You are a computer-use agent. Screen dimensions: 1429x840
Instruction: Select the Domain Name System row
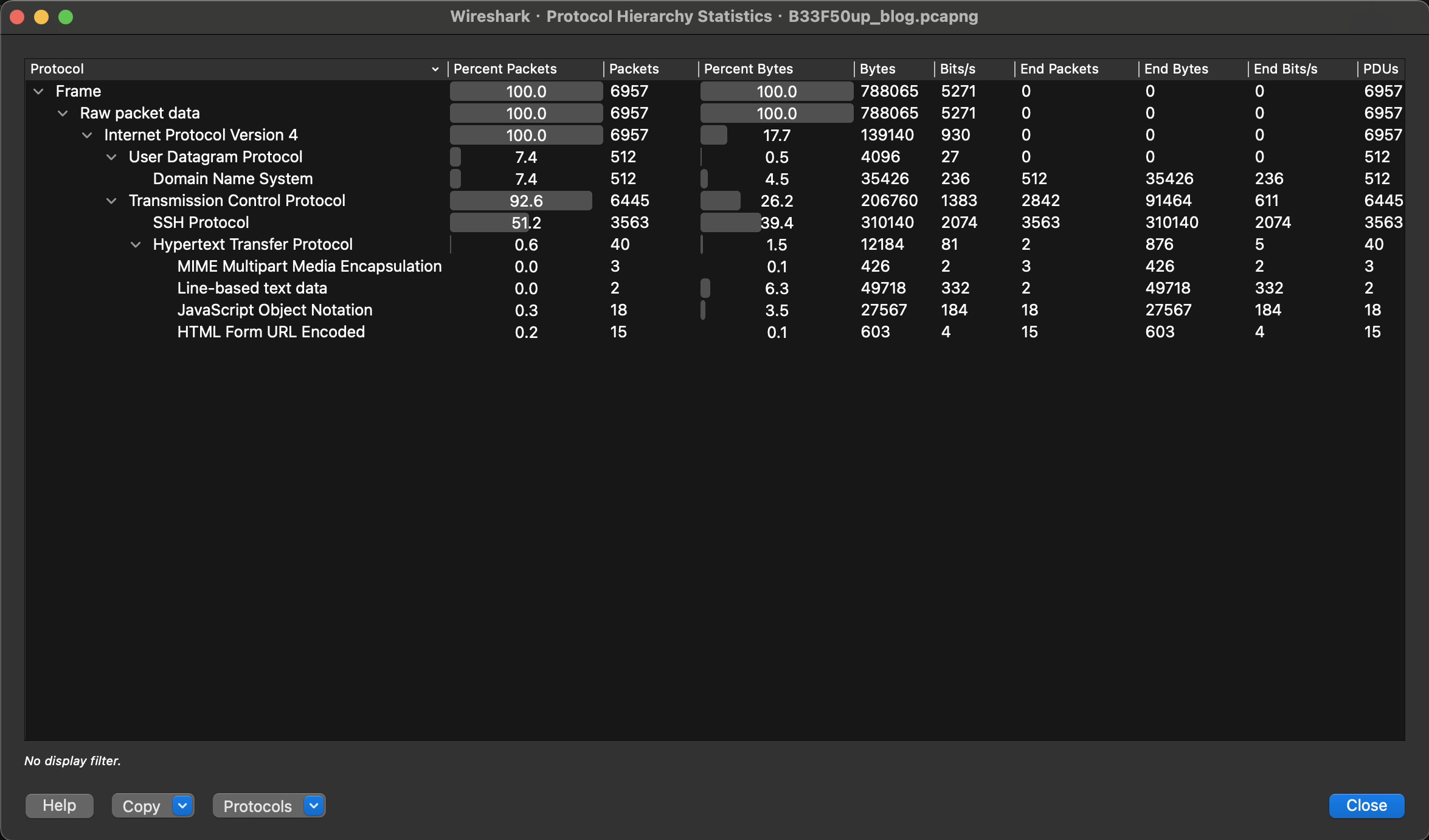(232, 179)
